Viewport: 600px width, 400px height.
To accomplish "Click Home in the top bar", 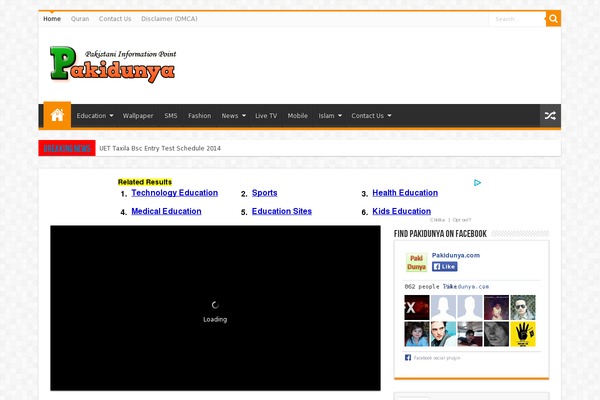I will pos(52,19).
